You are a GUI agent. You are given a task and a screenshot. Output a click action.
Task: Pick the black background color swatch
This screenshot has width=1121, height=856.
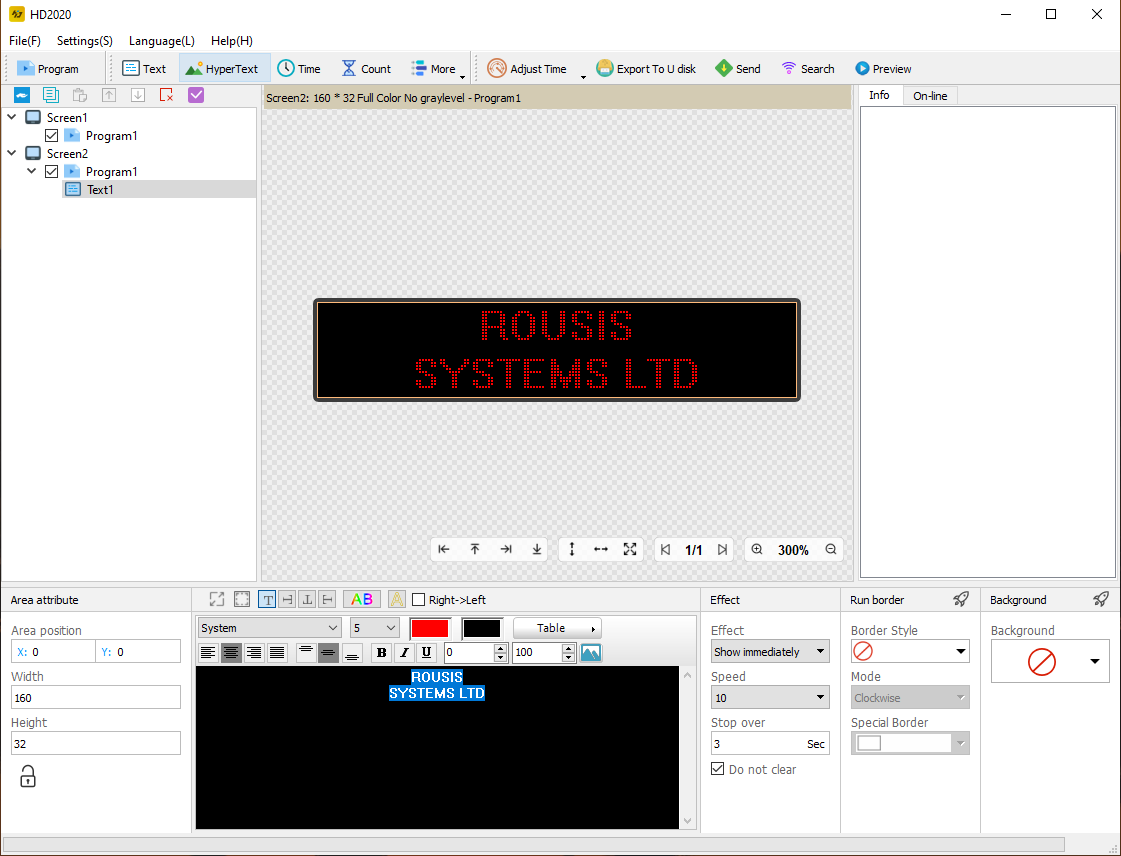coord(483,629)
